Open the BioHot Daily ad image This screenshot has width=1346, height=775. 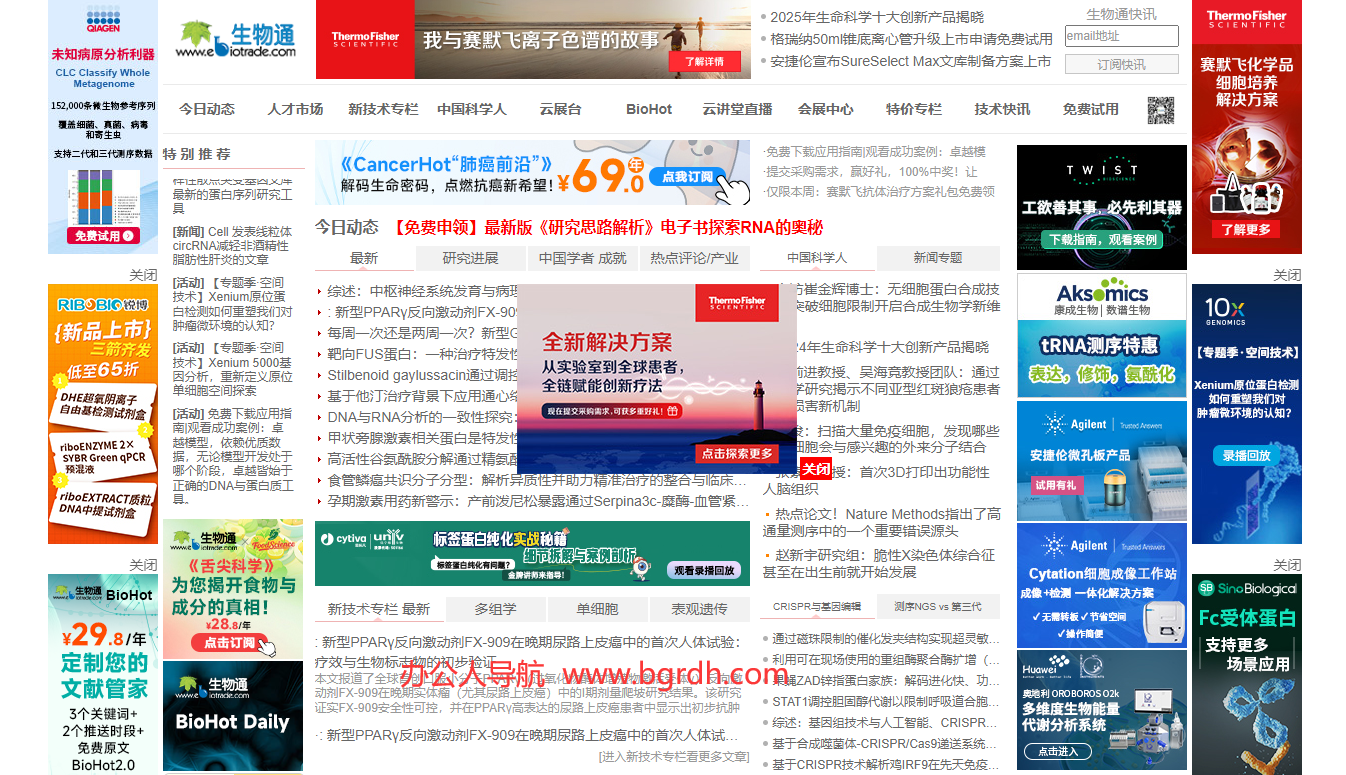233,716
